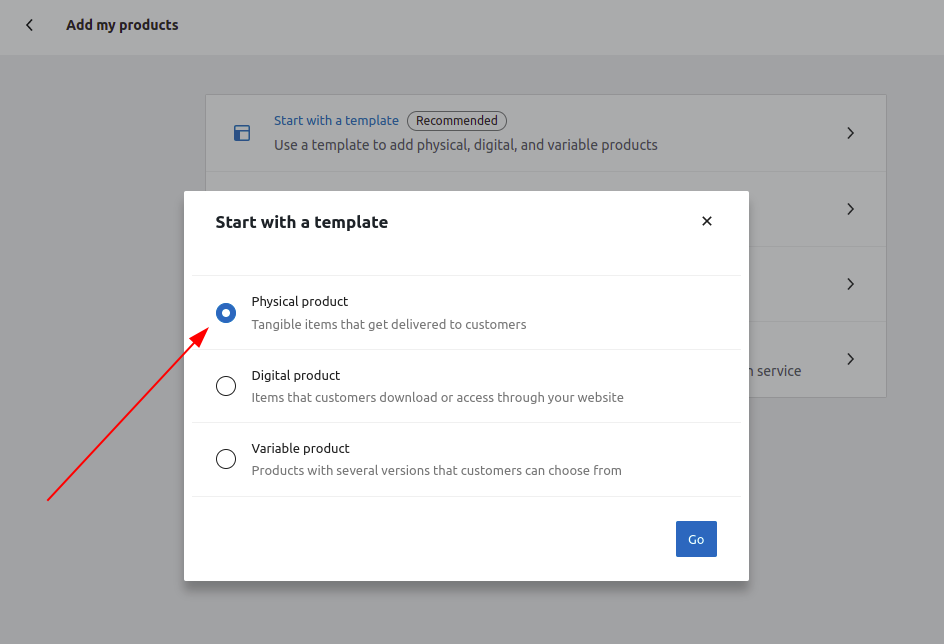Close the Start with a template dialog
Image resolution: width=944 pixels, height=644 pixels.
pos(707,221)
